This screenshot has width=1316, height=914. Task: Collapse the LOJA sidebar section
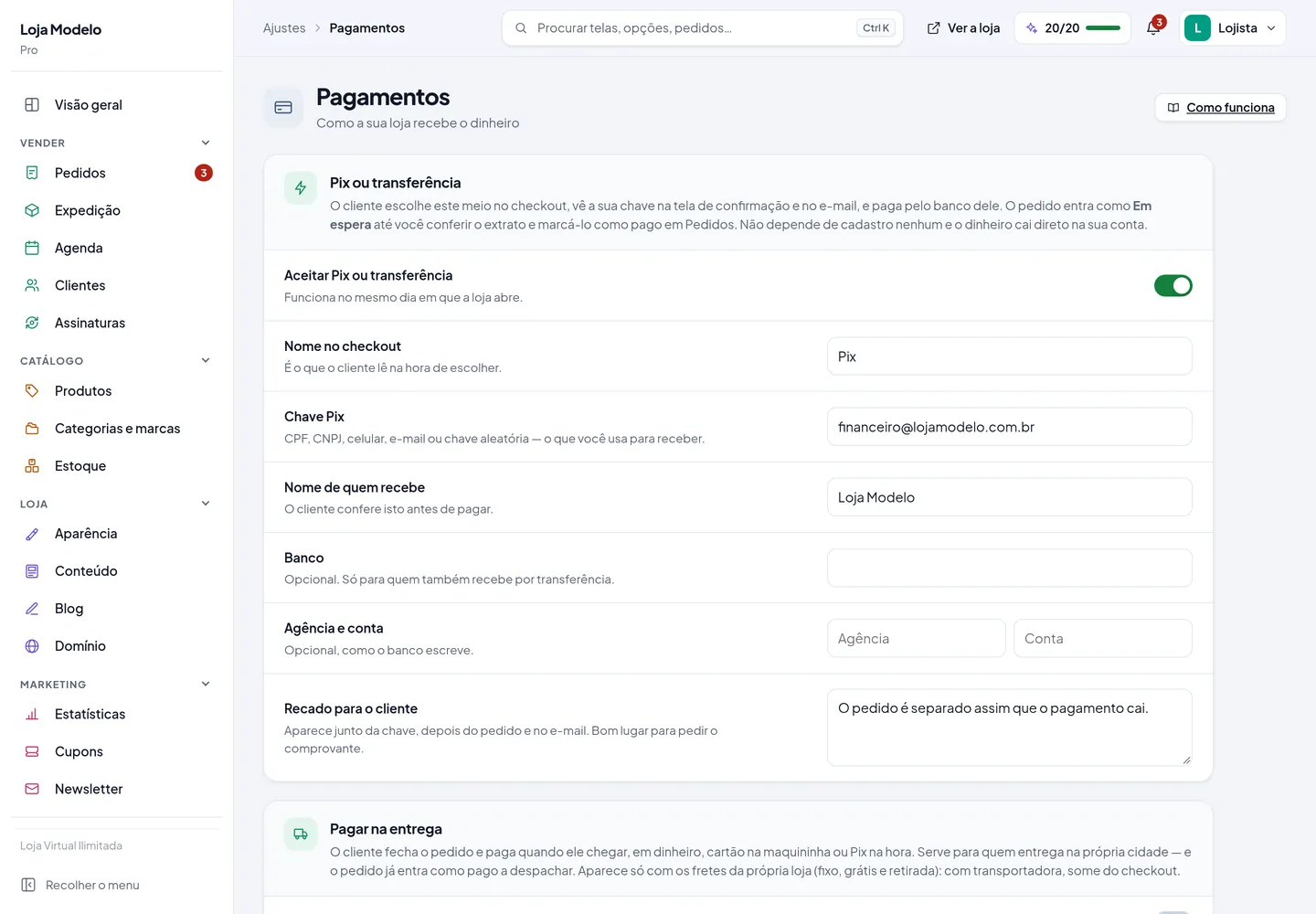pos(206,504)
